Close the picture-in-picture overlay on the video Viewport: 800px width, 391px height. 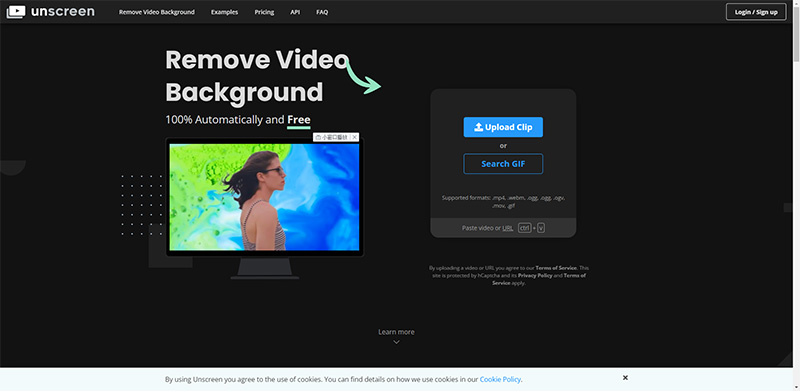pos(355,137)
